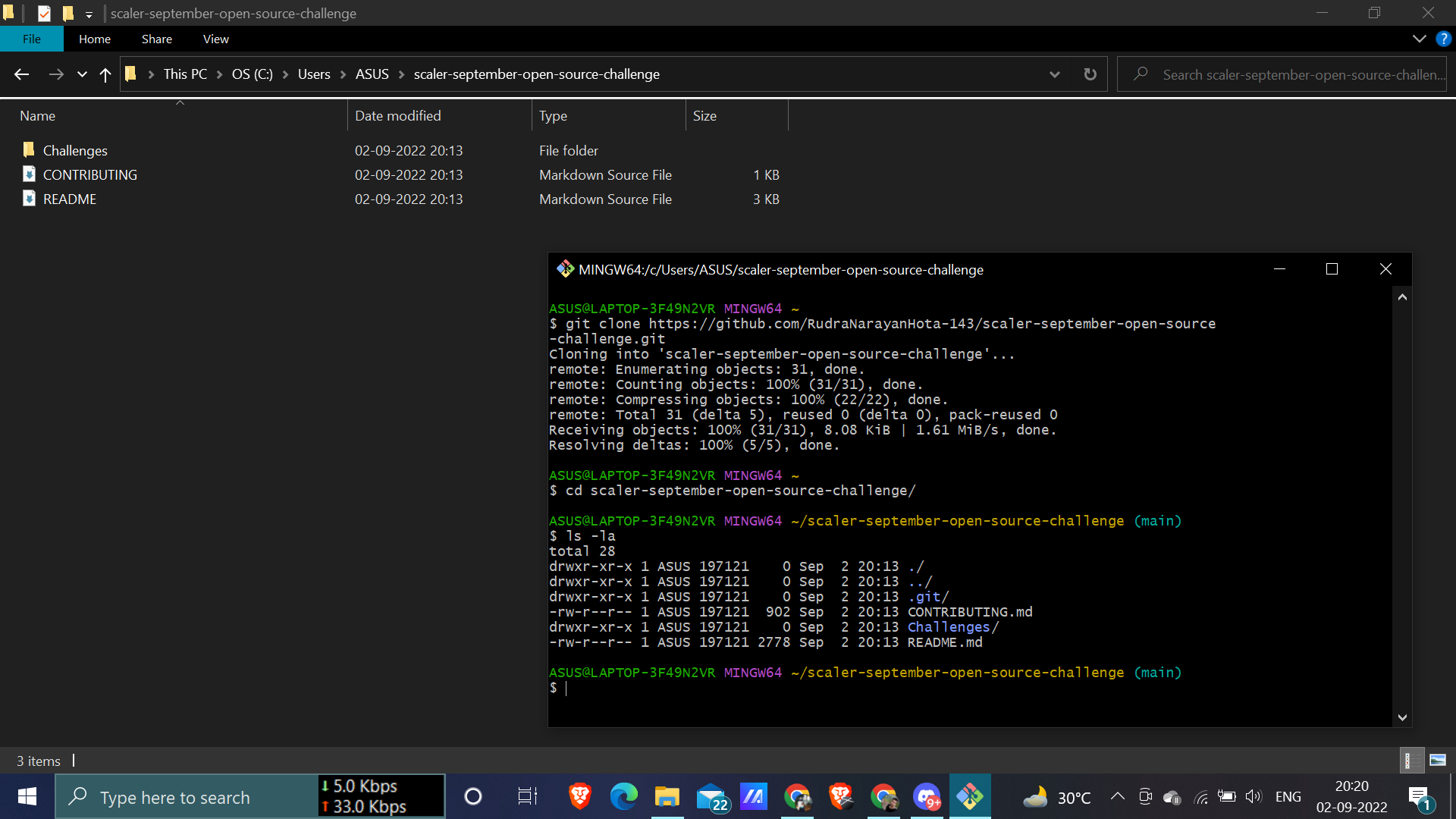Open the Share tab
The height and width of the screenshot is (819, 1456).
[156, 39]
